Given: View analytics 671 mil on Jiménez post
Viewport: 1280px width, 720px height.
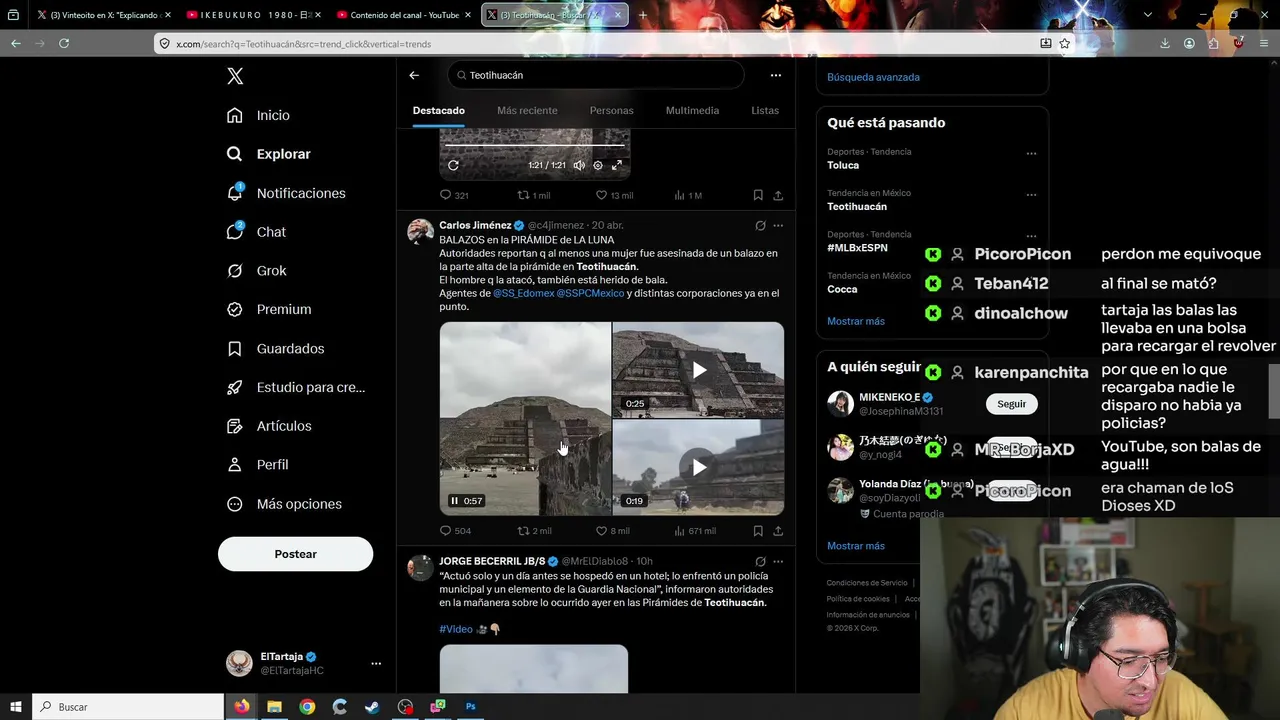Looking at the screenshot, I should [695, 531].
